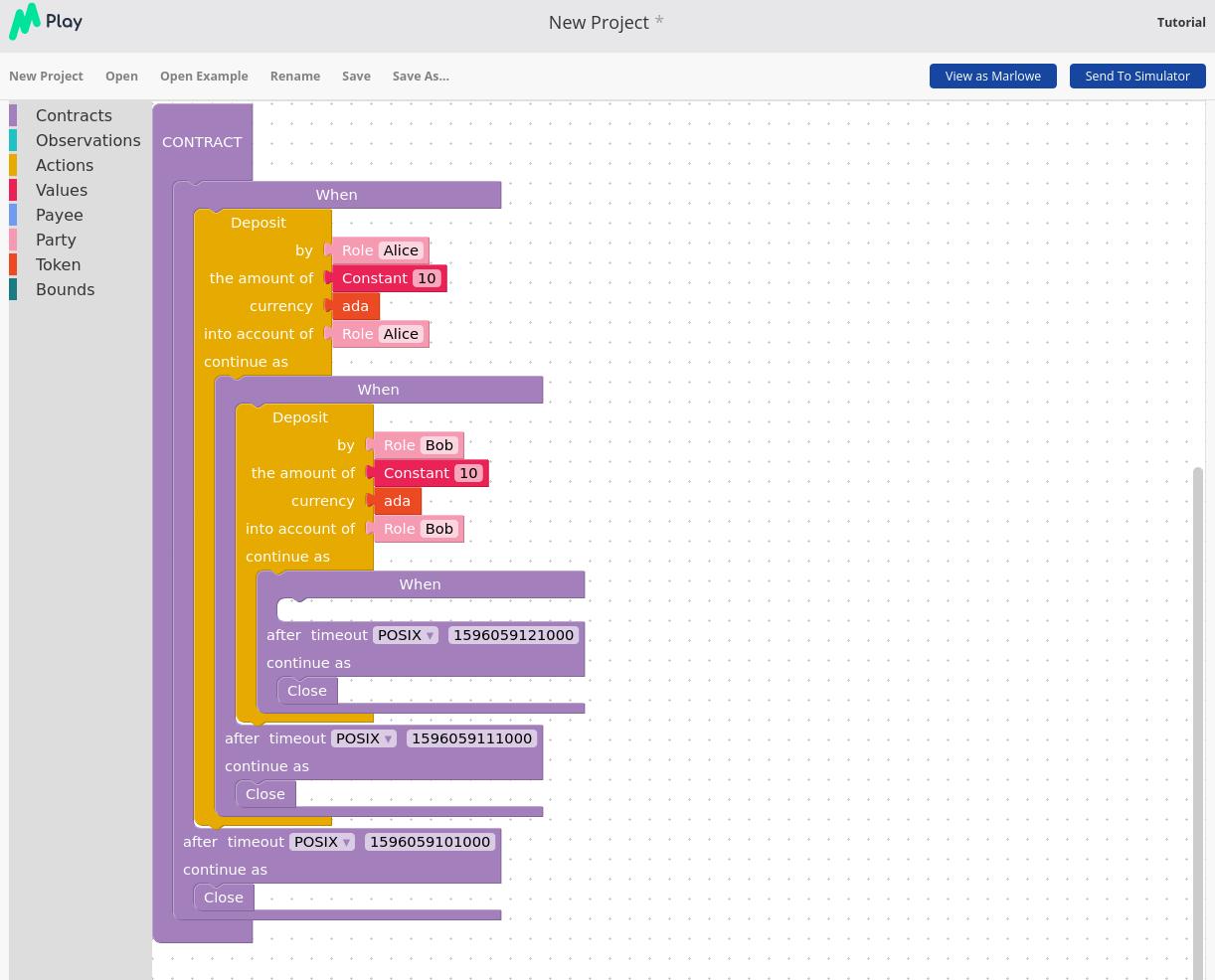The width and height of the screenshot is (1215, 980).
Task: Select Close block under timeout 1596059111000
Action: 265,794
